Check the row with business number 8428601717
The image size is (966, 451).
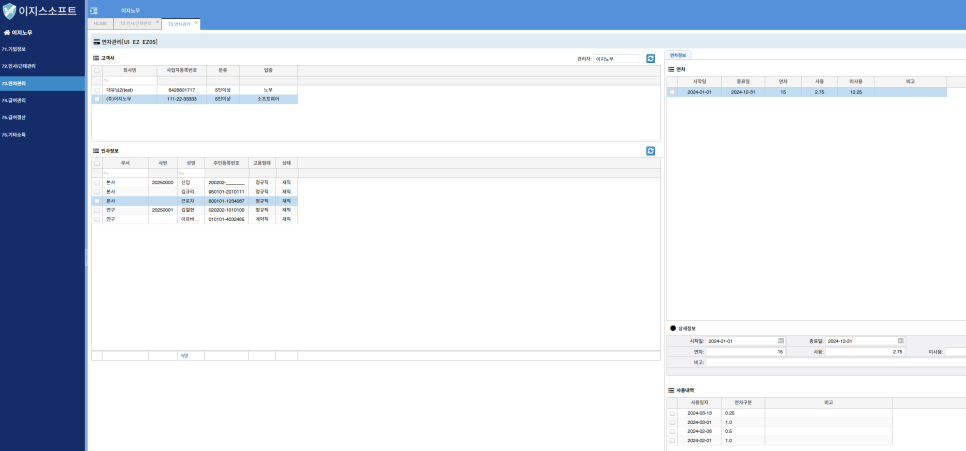pos(97,90)
